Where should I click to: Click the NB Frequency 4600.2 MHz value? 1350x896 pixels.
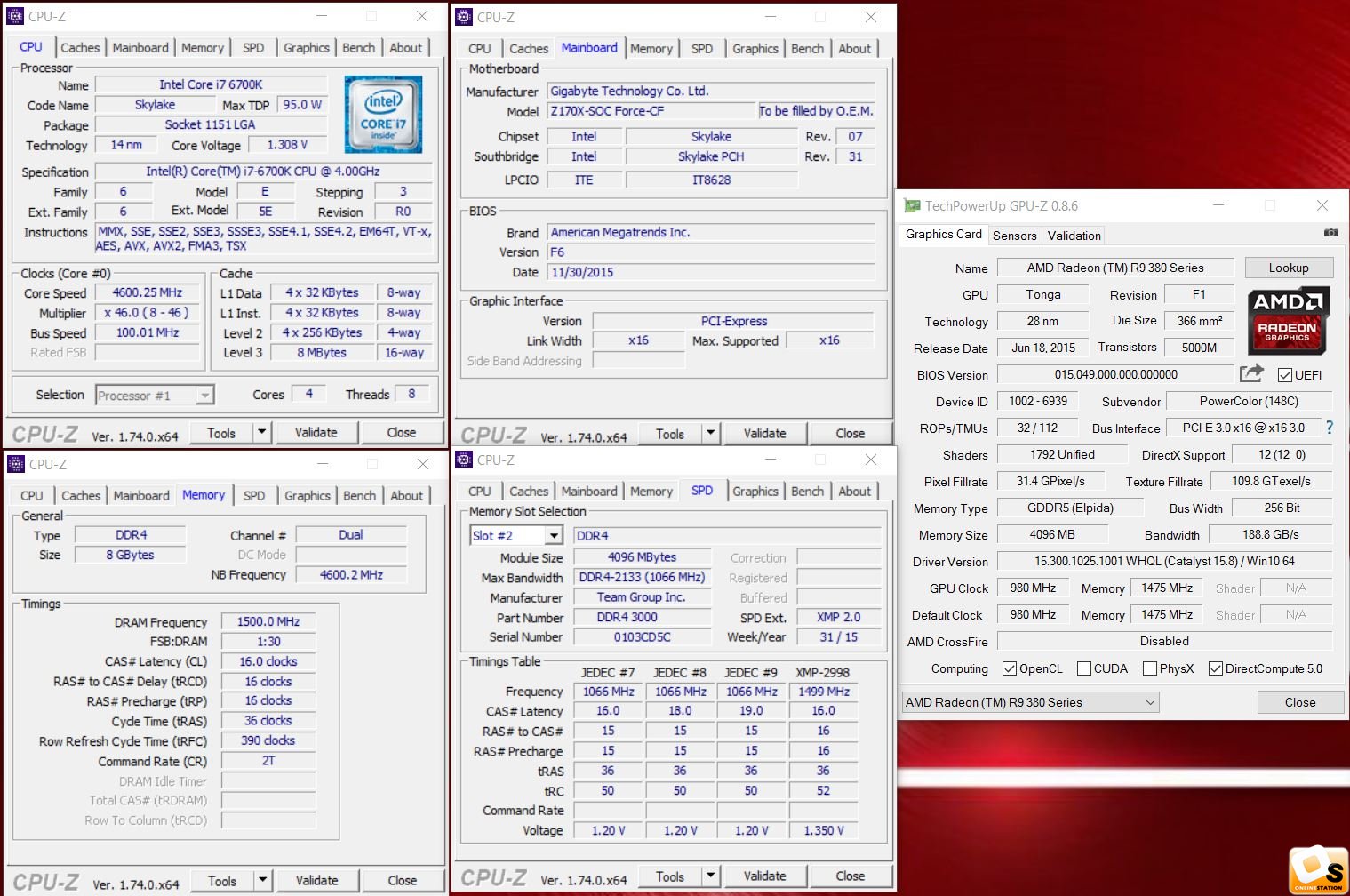(x=351, y=575)
